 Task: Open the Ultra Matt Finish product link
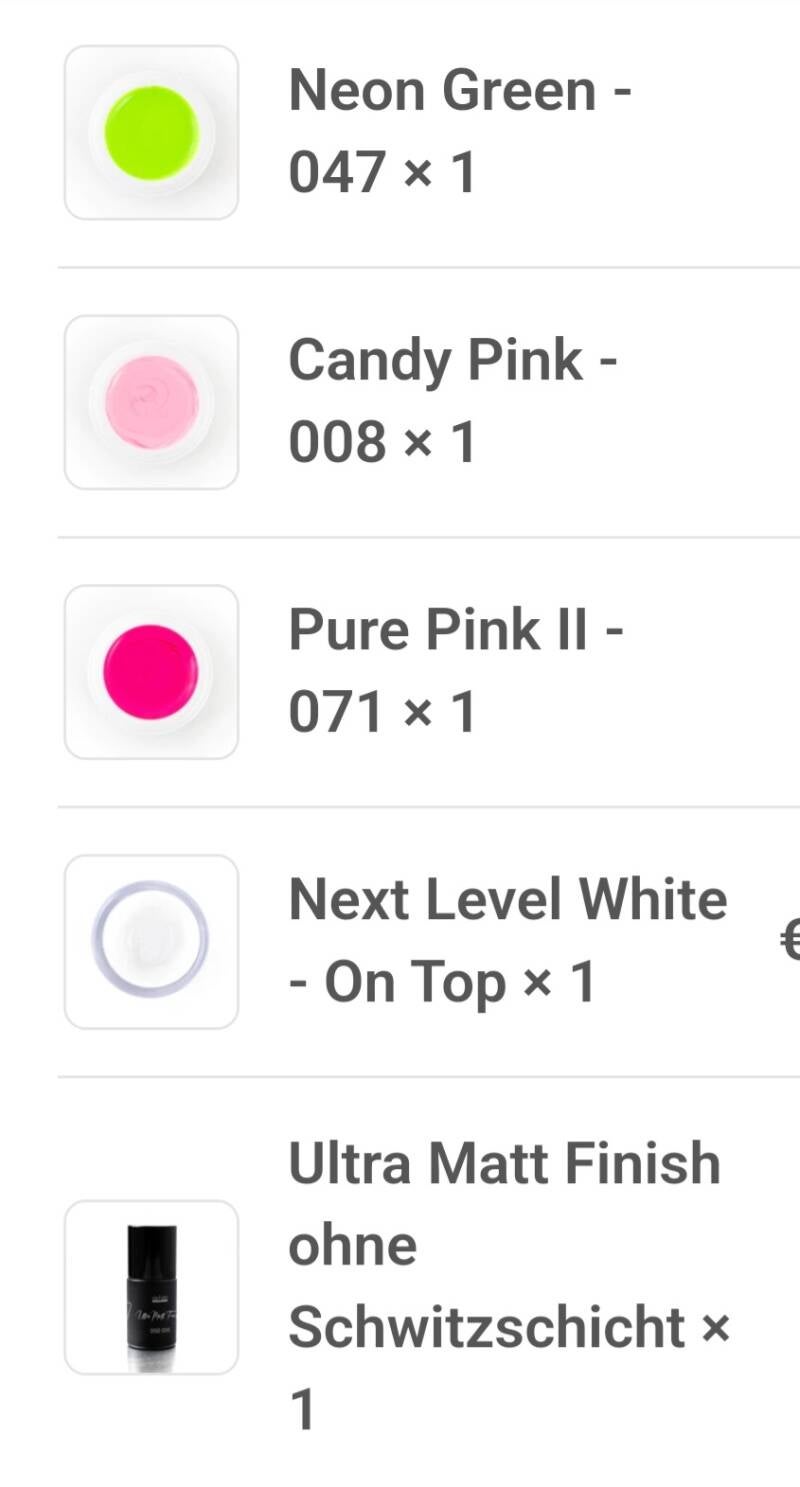pyautogui.click(x=504, y=1164)
